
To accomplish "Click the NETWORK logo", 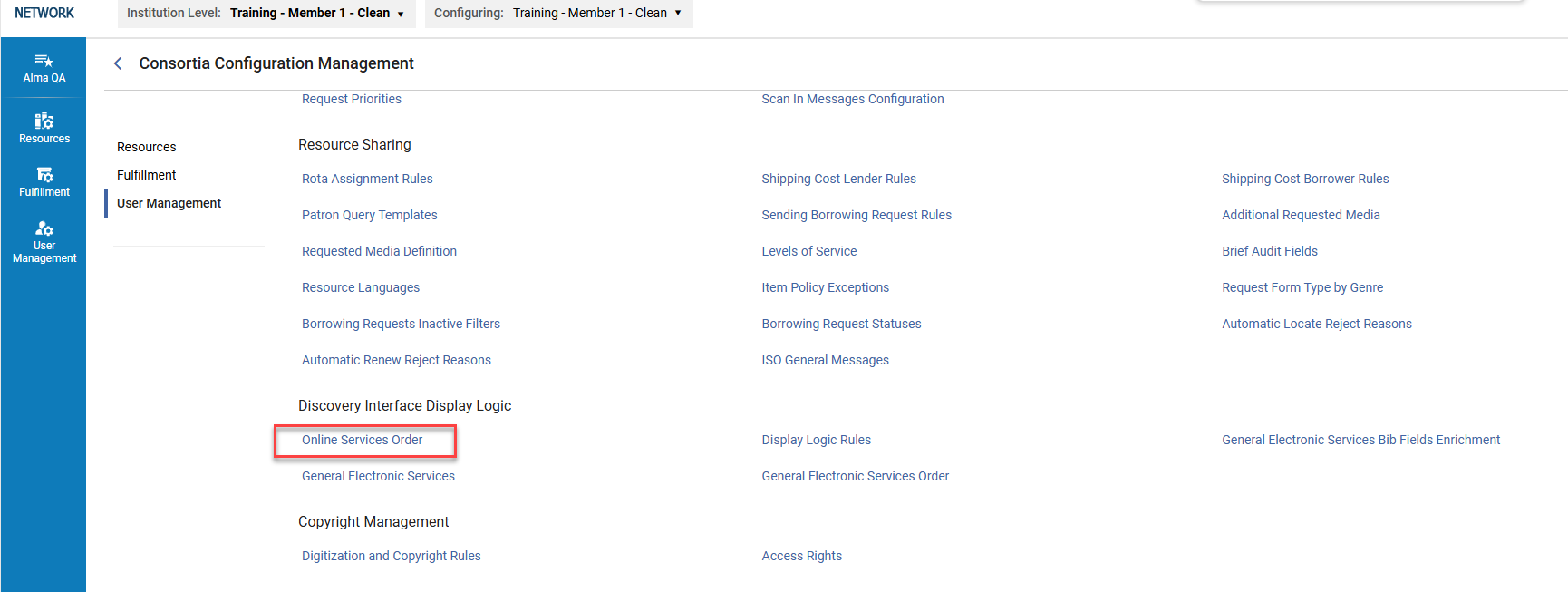I will pos(44,13).
